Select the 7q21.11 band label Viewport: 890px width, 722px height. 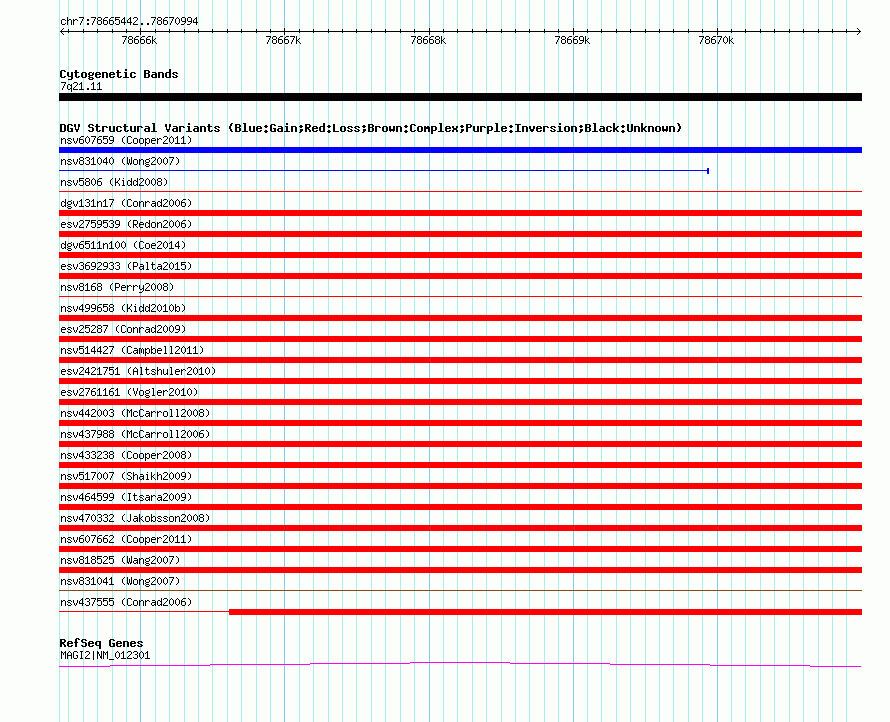click(81, 86)
